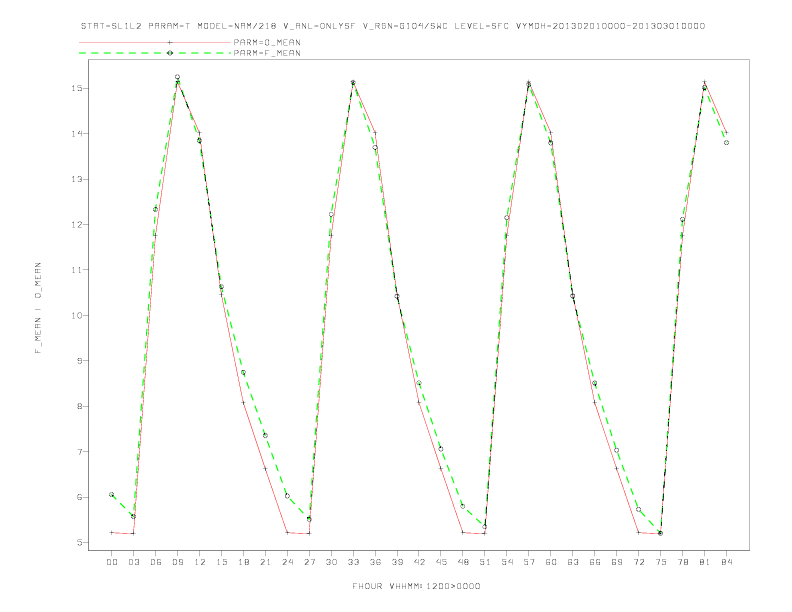Click the y-axis tick label 14
This screenshot has height=612, width=792.
coord(77,134)
